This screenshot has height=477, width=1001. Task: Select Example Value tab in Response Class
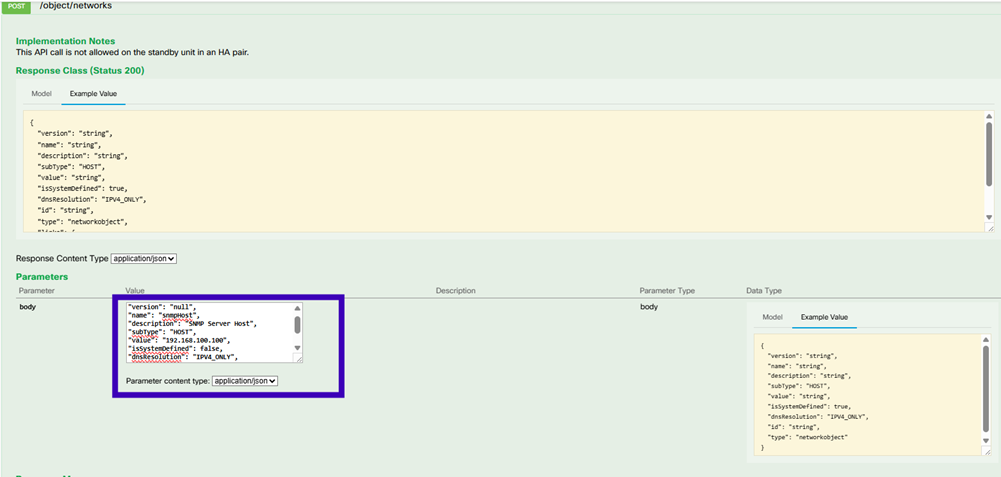click(93, 93)
